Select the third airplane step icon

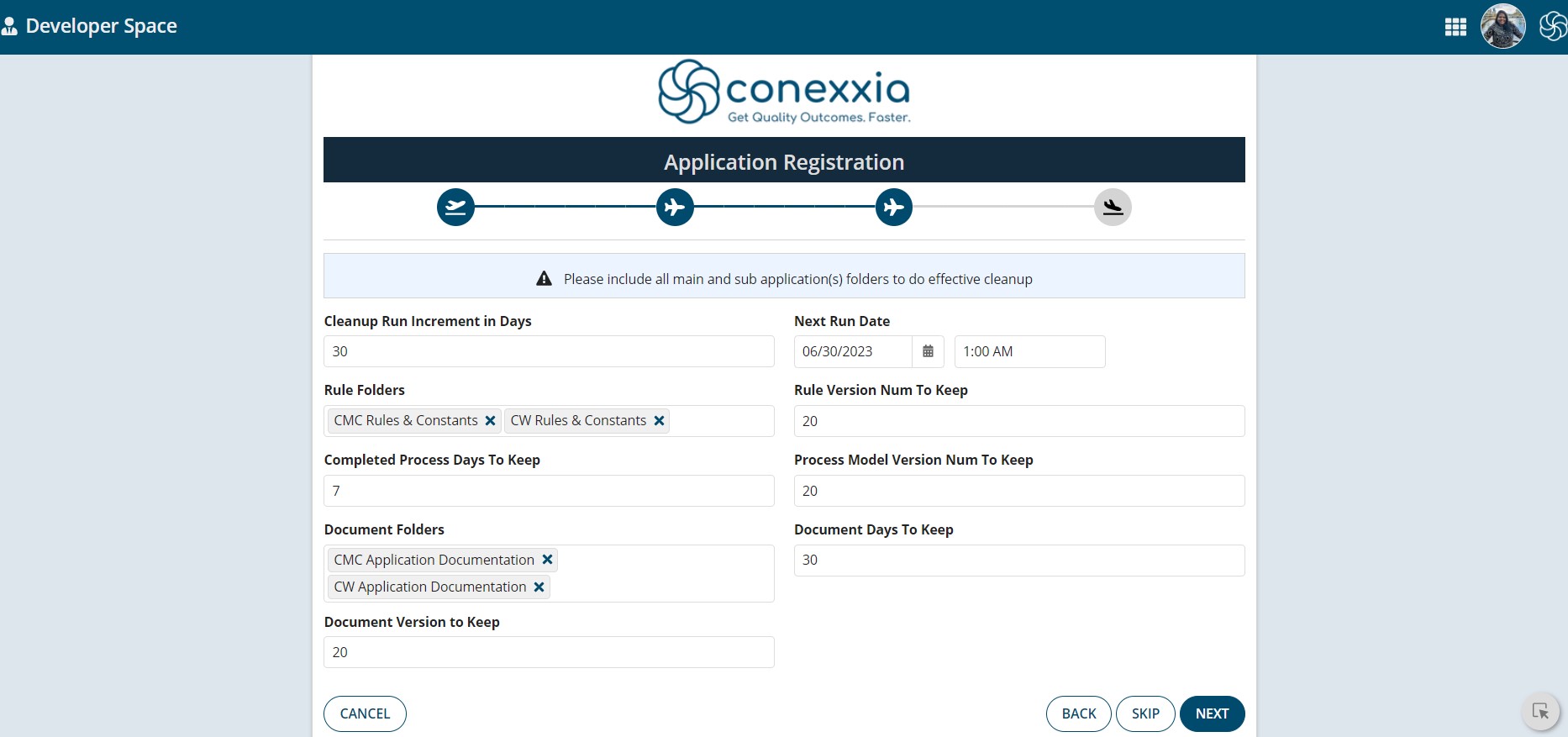click(894, 207)
